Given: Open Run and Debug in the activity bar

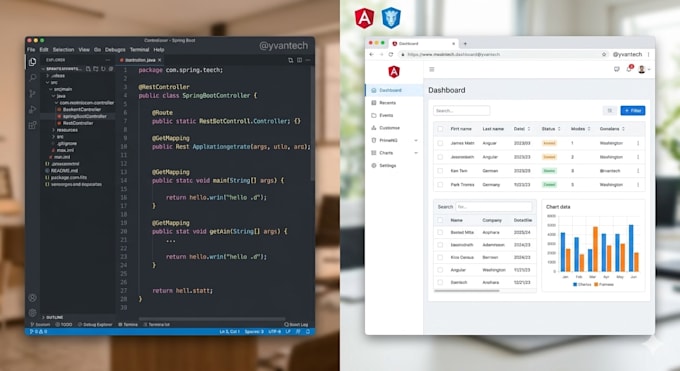Looking at the screenshot, I should (x=32, y=109).
